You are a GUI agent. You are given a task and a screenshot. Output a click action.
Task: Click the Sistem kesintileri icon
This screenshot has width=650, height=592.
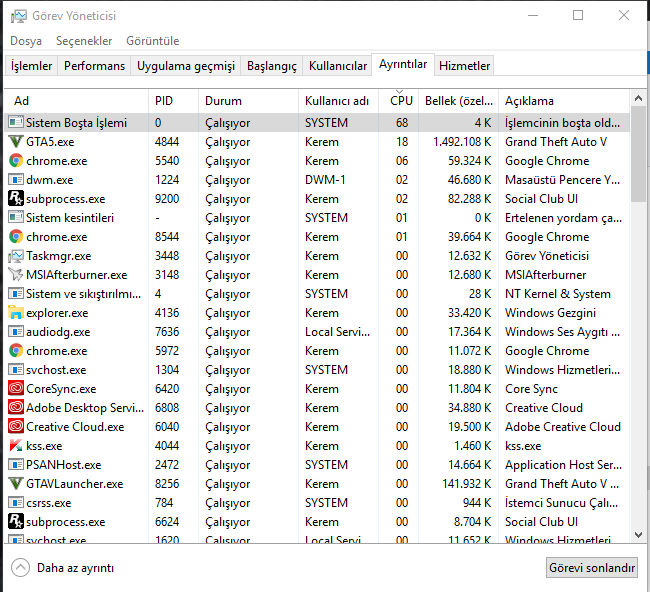coord(16,218)
